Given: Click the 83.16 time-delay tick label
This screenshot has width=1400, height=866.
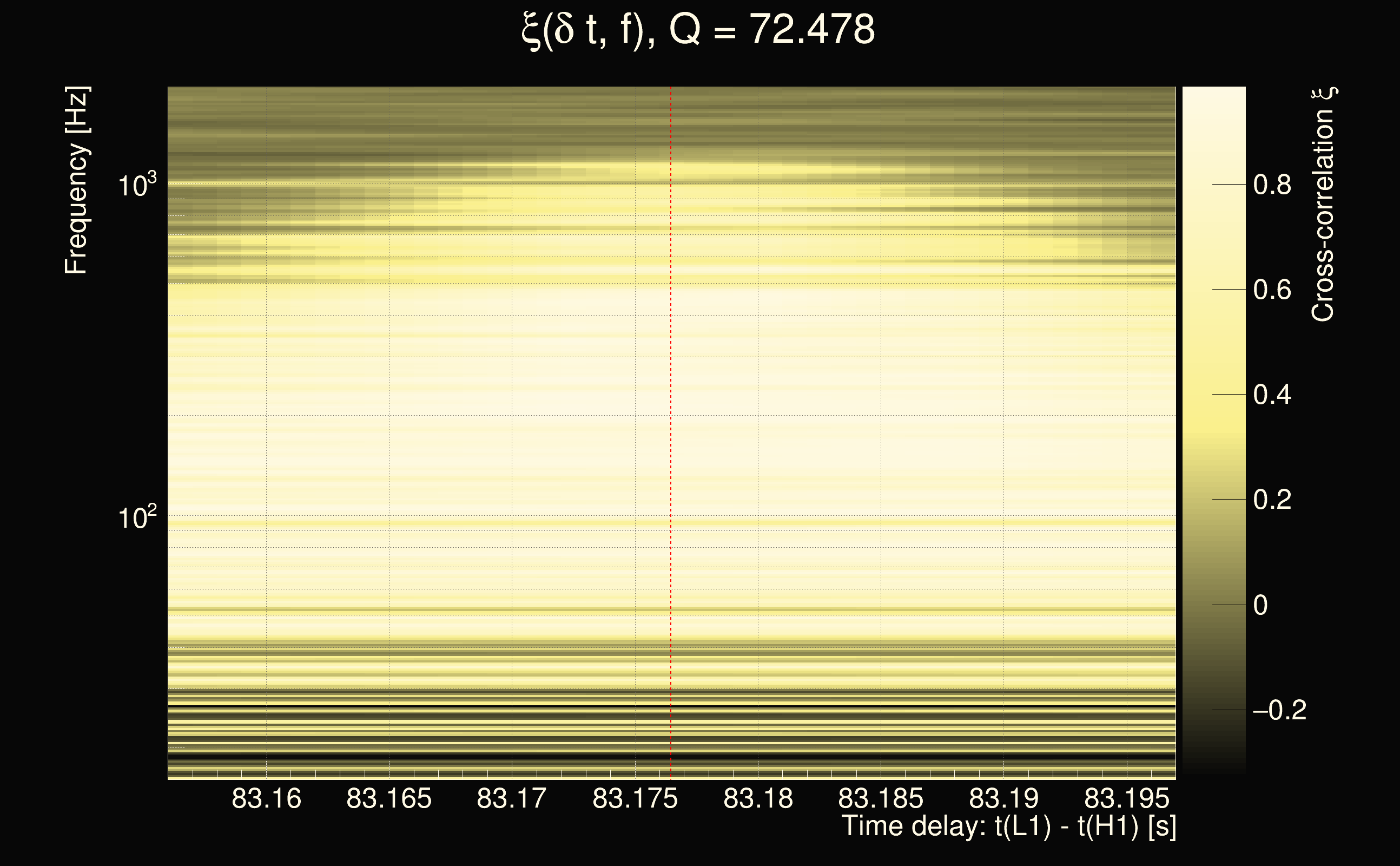Looking at the screenshot, I should point(266,798).
